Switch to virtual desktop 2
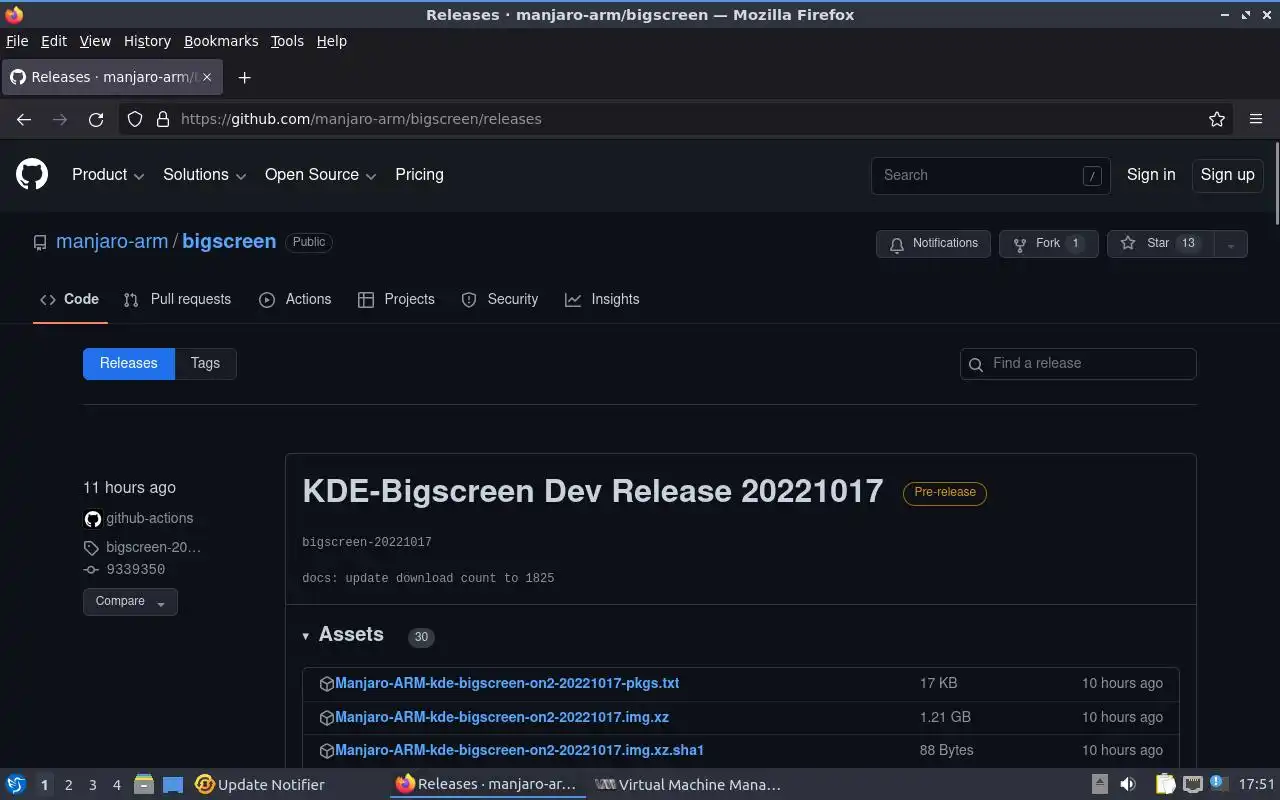 coord(68,785)
